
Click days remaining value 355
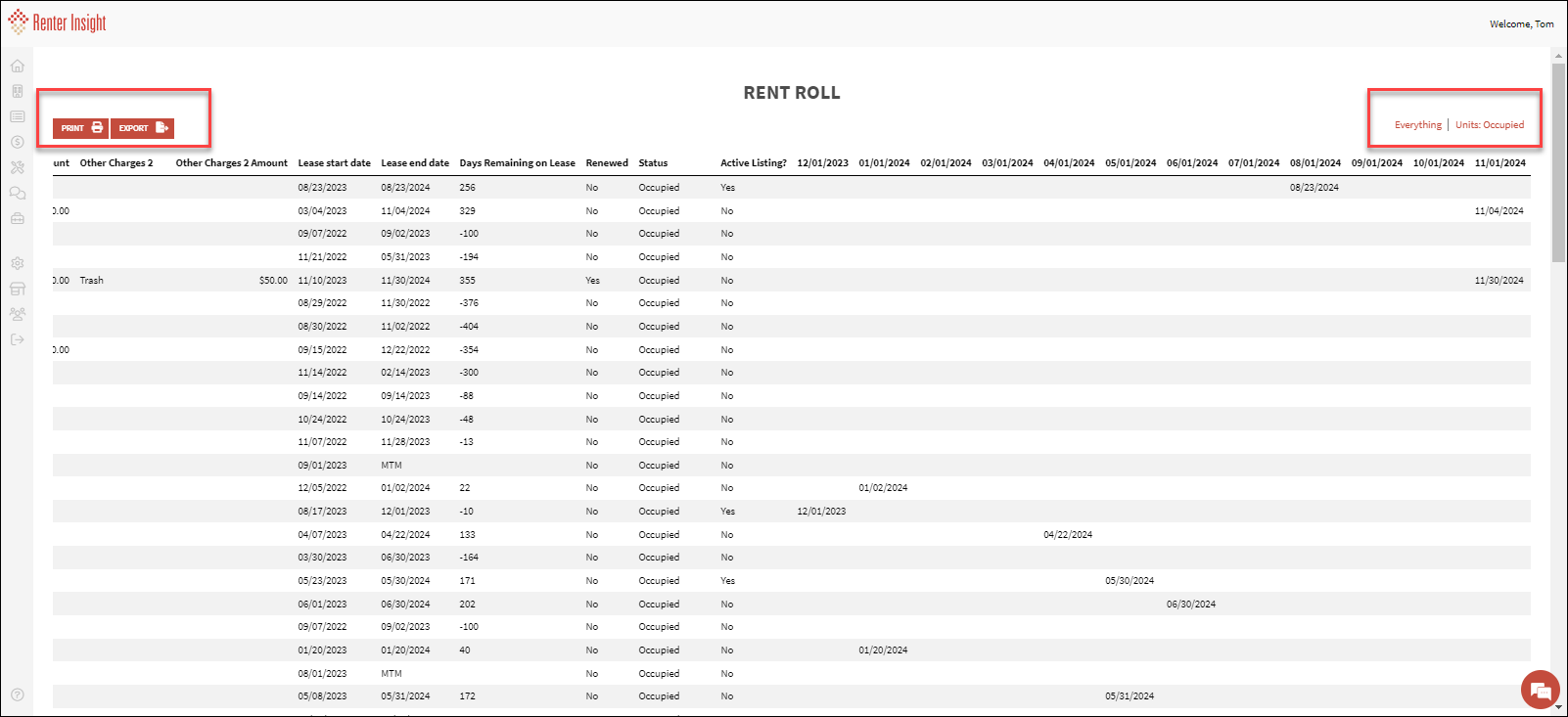tap(467, 281)
